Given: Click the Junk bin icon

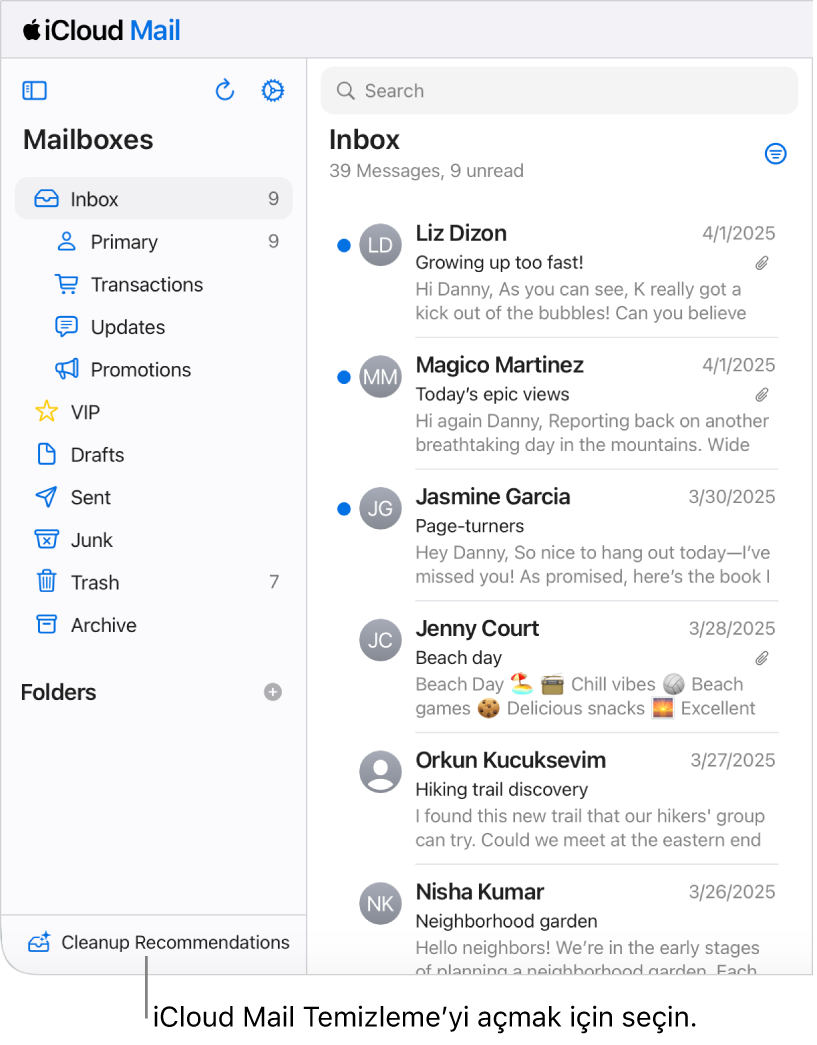Looking at the screenshot, I should [46, 539].
